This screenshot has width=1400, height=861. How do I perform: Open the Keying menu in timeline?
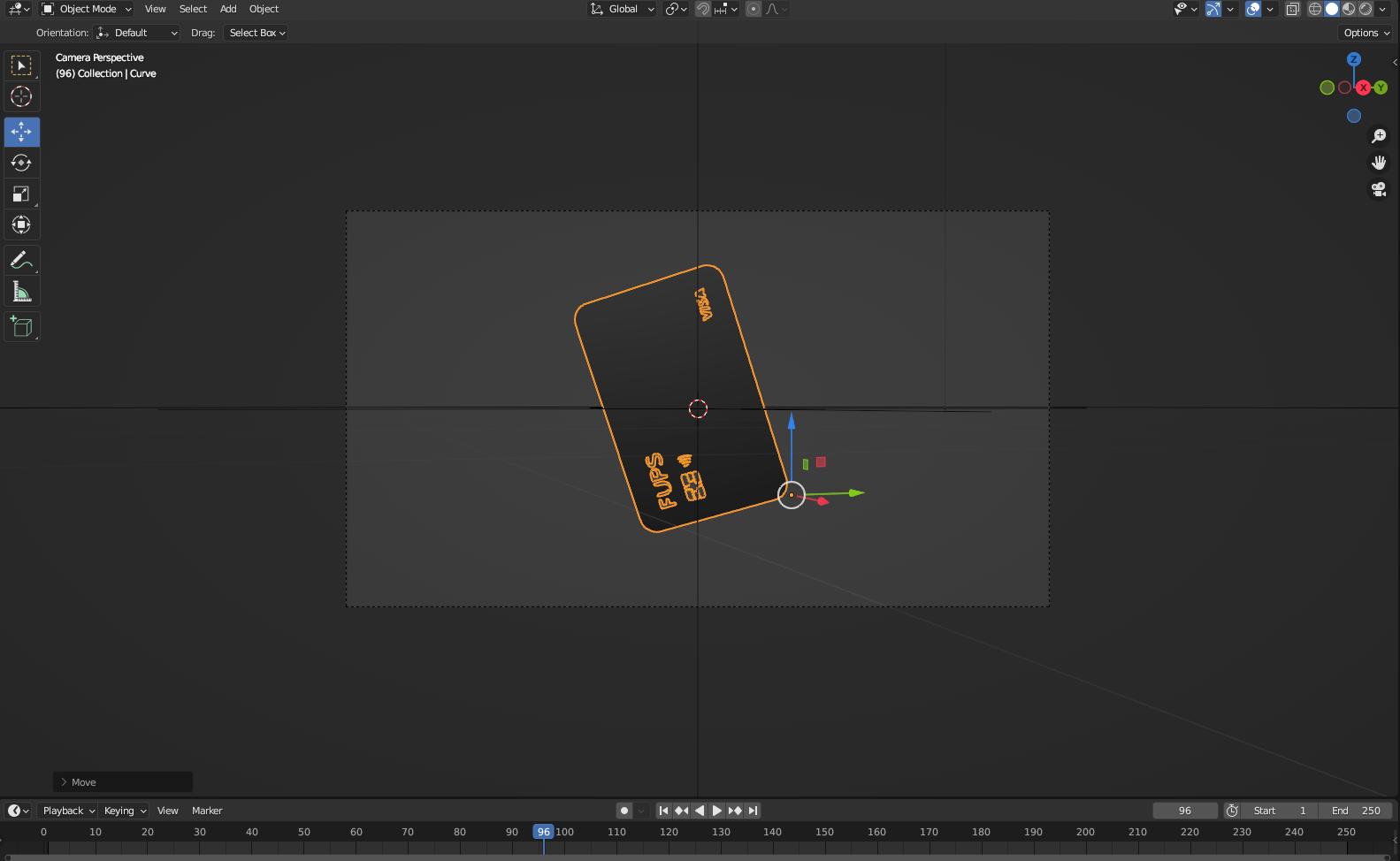(x=125, y=811)
